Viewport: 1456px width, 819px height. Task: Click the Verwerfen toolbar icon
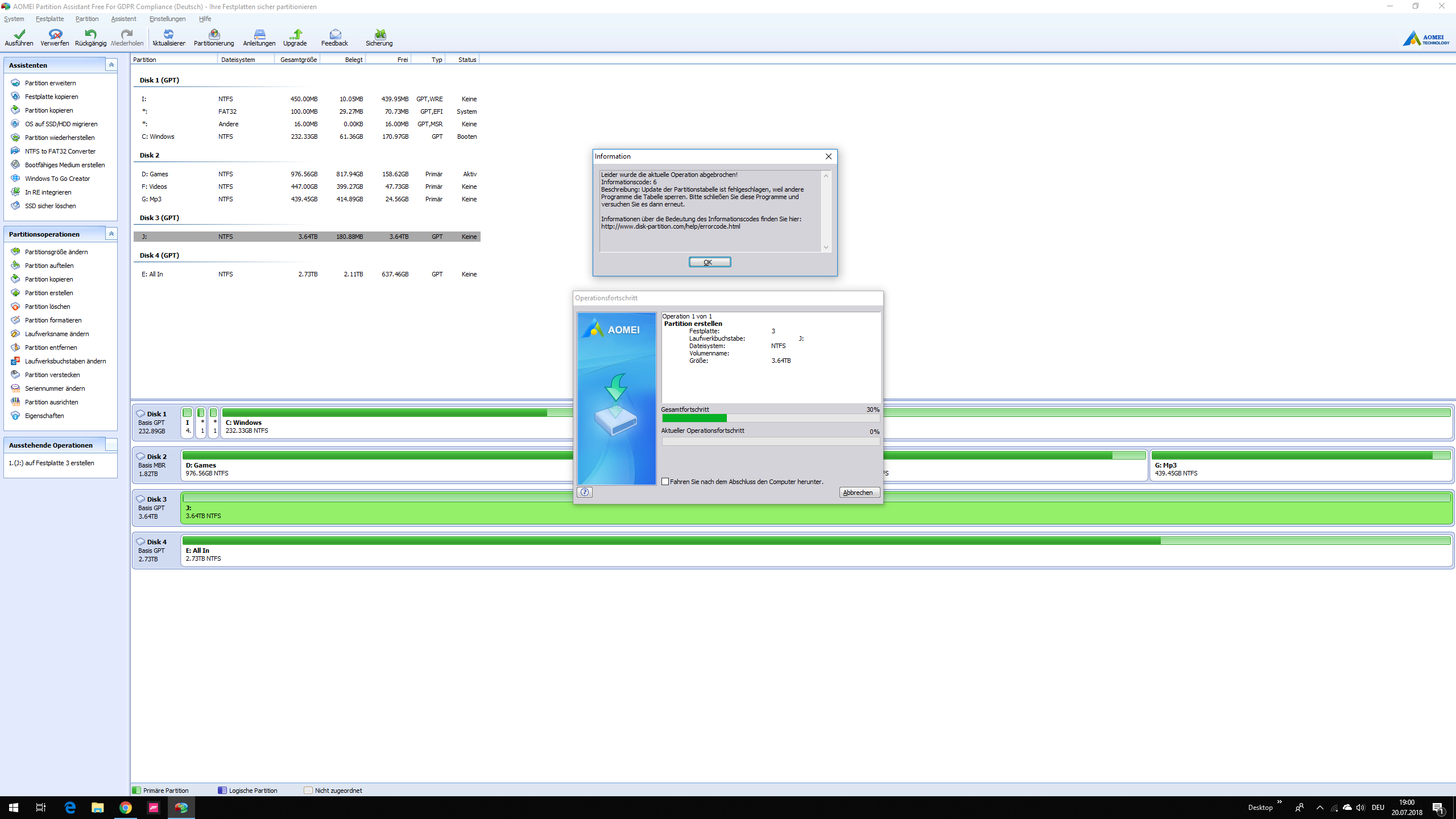[55, 38]
